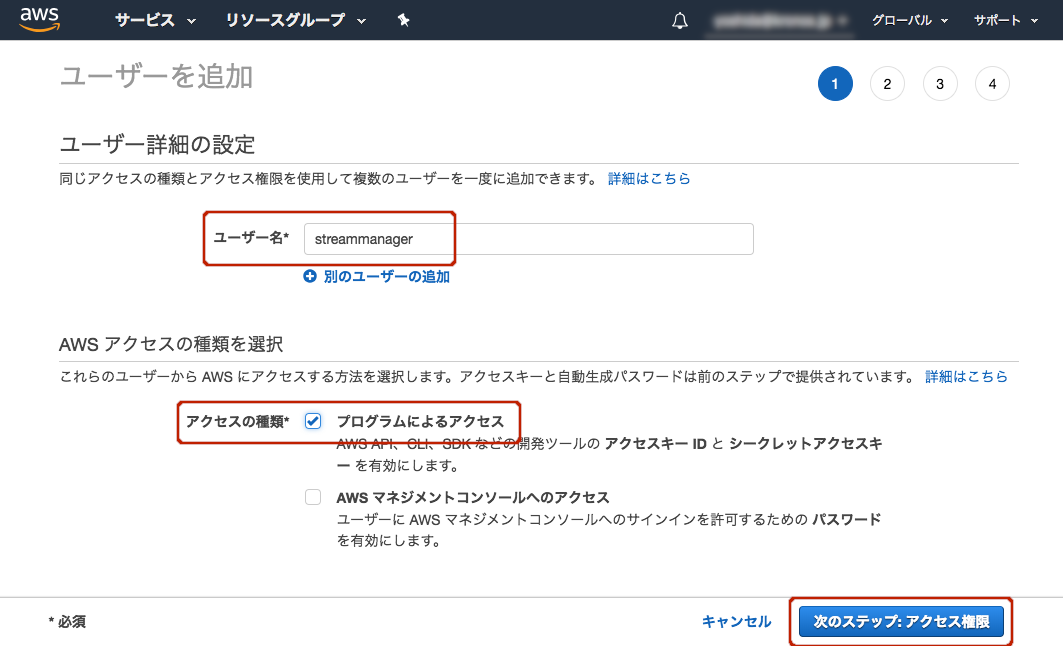This screenshot has width=1063, height=646.
Task: Toggle the プログラムによるアクセス checkbox
Action: [313, 421]
